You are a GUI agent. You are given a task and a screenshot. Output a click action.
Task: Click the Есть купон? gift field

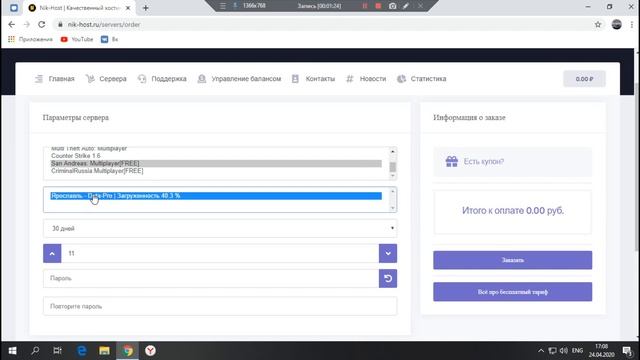coord(513,162)
